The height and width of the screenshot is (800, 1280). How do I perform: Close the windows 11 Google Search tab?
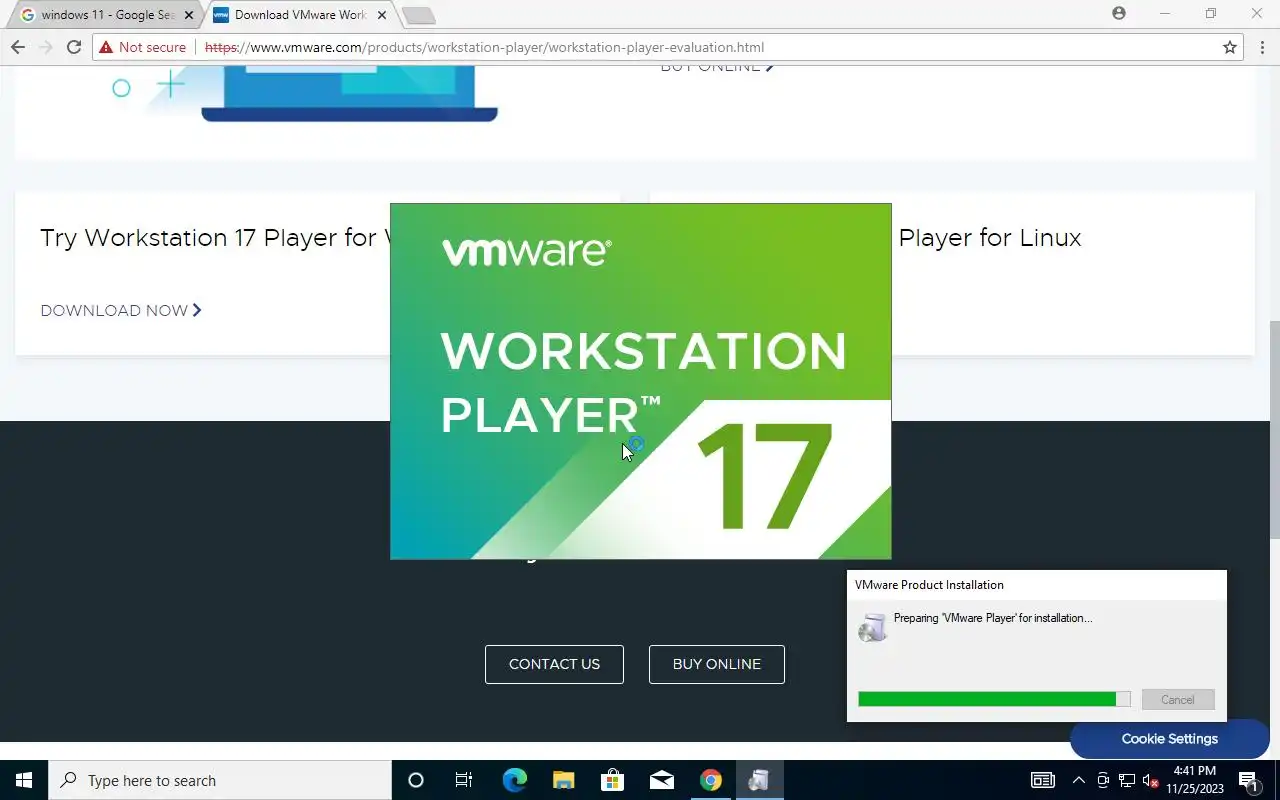tap(189, 15)
